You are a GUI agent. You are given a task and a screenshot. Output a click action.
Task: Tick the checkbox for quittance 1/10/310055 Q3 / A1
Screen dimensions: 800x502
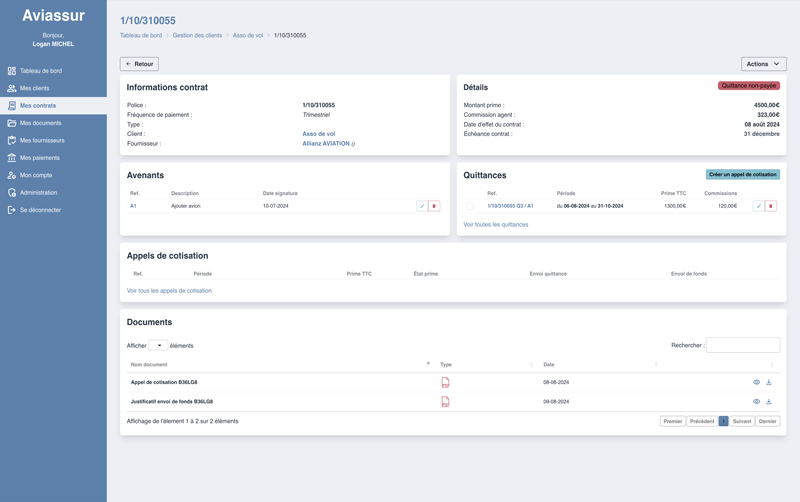click(470, 206)
